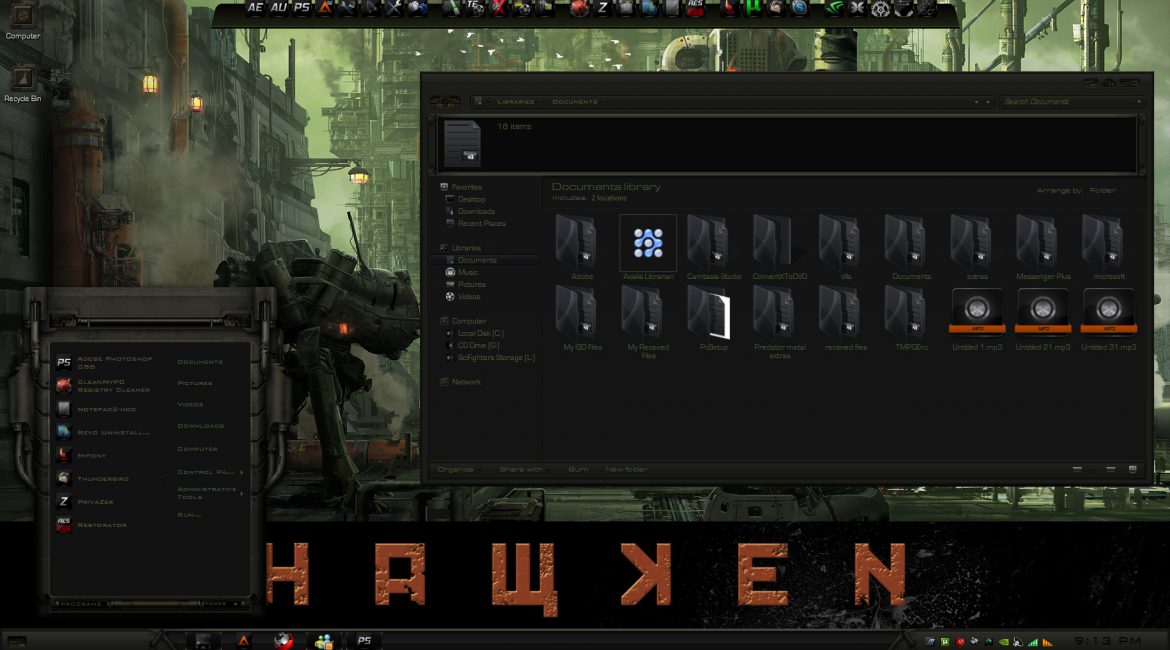Launch uTorrent from the top dock
Screen dimensions: 1170x650
(754, 8)
